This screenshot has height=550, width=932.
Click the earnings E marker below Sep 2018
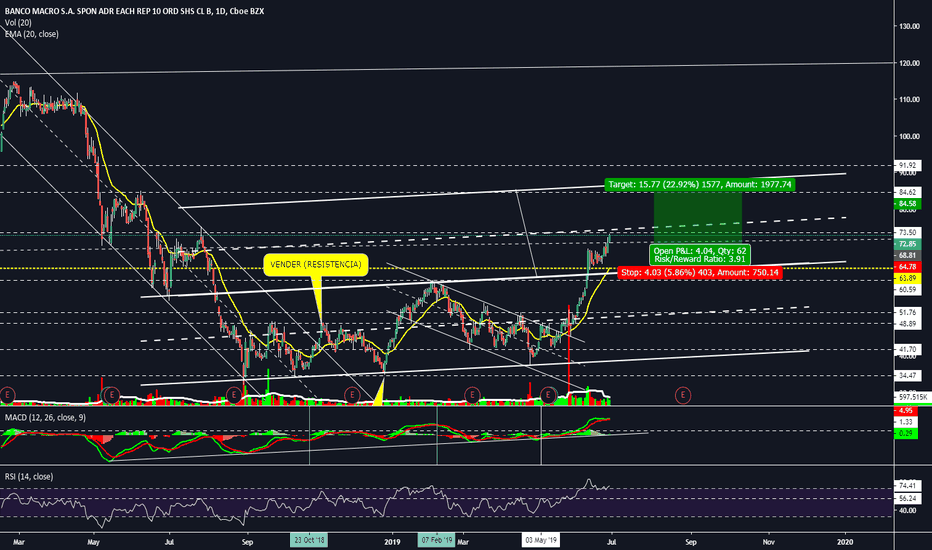(234, 394)
